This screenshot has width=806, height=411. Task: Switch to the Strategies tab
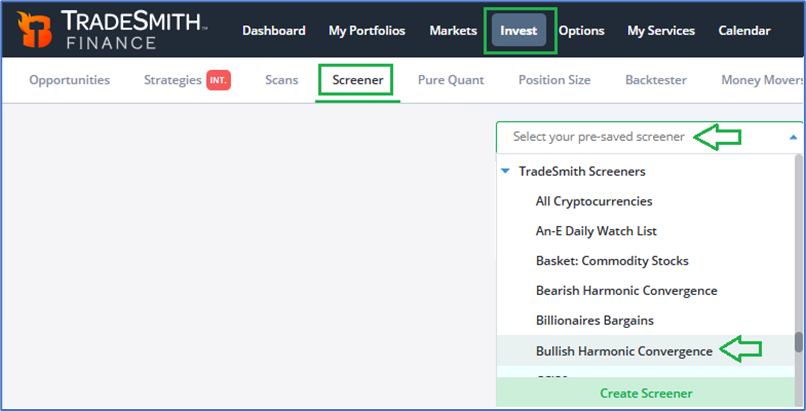173,80
